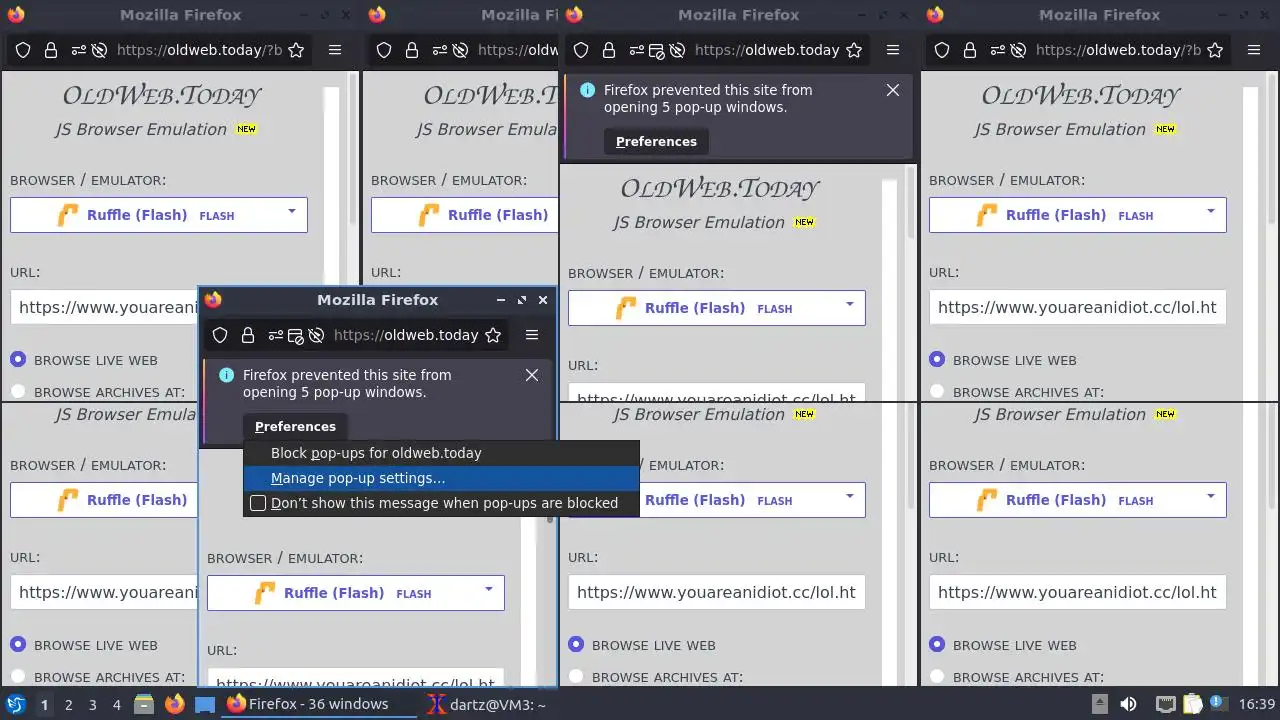1280x720 pixels.
Task: Click page scrollbar in top window showing pop-up notification
Action: click(x=909, y=202)
